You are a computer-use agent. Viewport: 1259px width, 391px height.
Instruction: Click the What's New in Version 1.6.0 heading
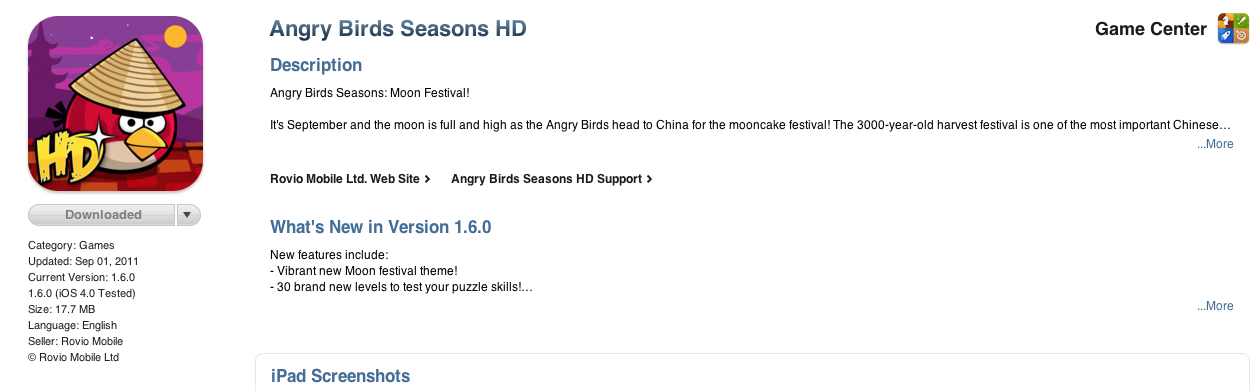pos(381,227)
